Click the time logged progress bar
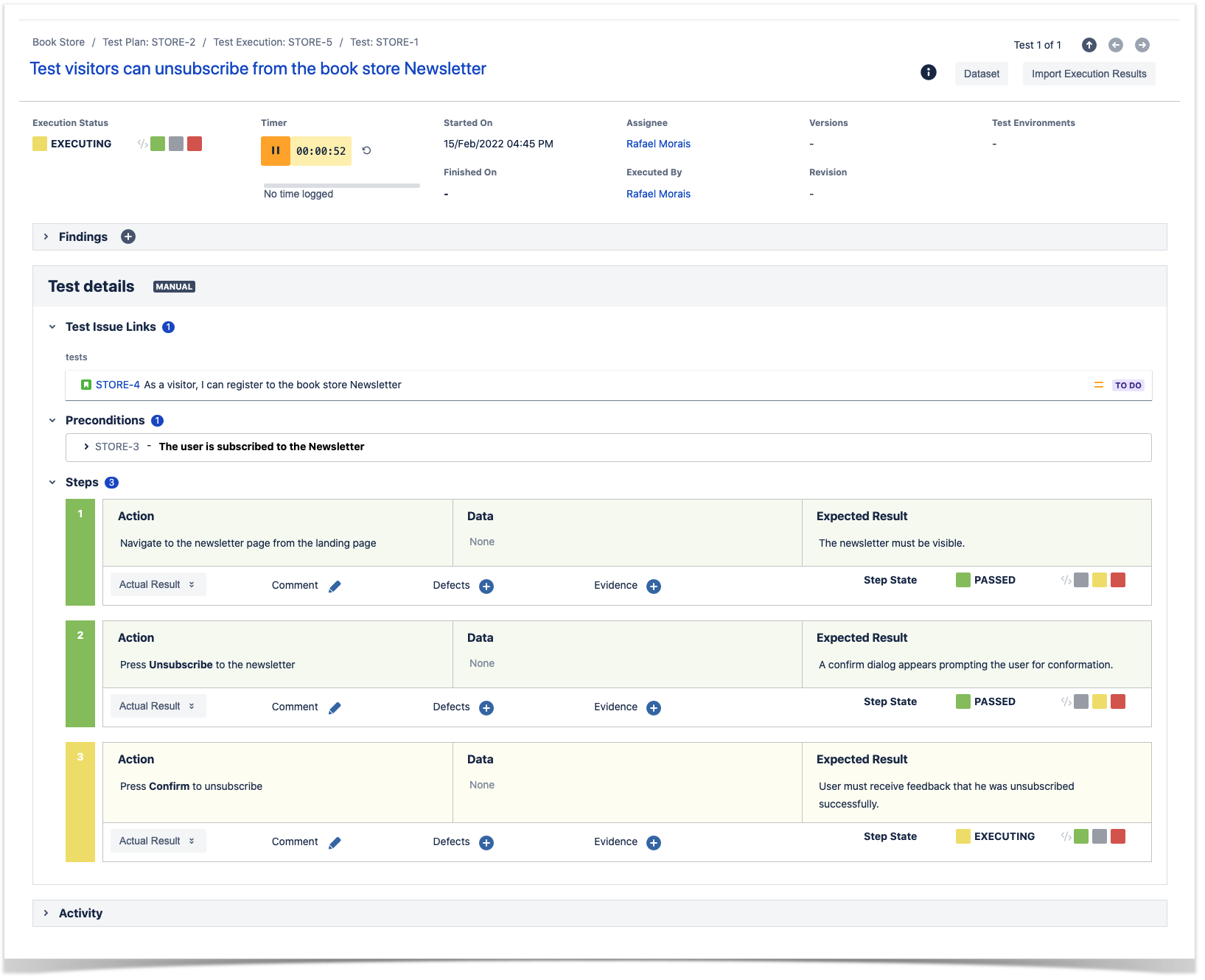Viewport: 1205px width, 980px height. pos(342,186)
